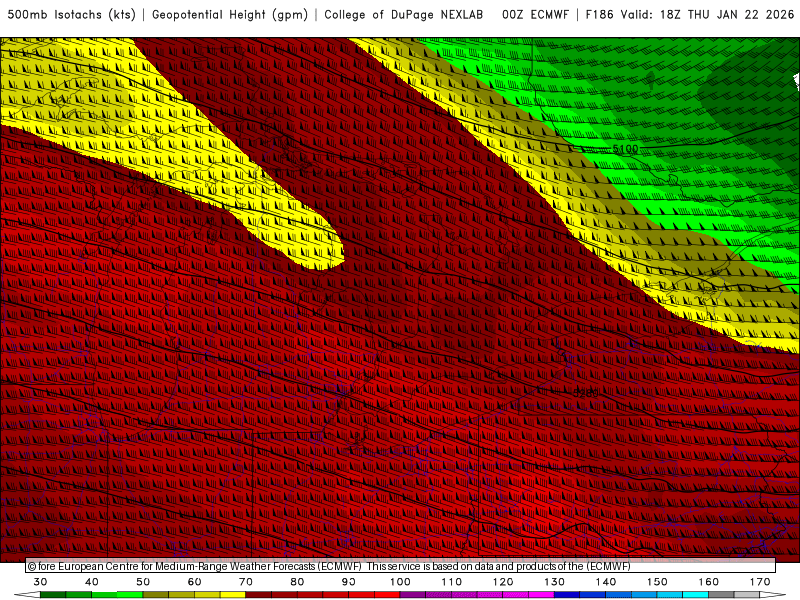Click the bright green legend swatch before 50
800x600 pixels.
coord(130,594)
